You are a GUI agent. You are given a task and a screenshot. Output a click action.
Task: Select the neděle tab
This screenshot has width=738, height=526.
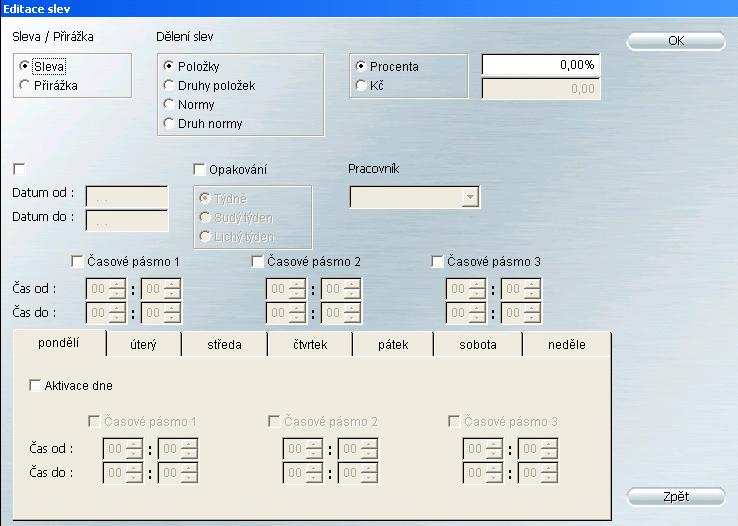click(566, 345)
